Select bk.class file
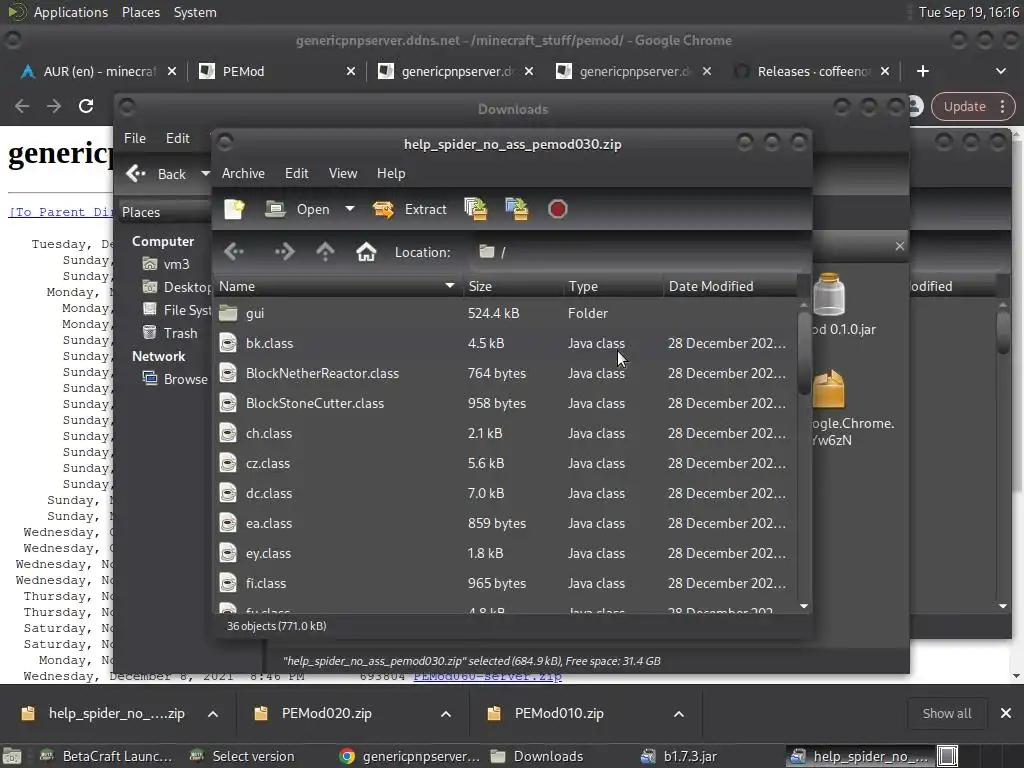 point(505,343)
